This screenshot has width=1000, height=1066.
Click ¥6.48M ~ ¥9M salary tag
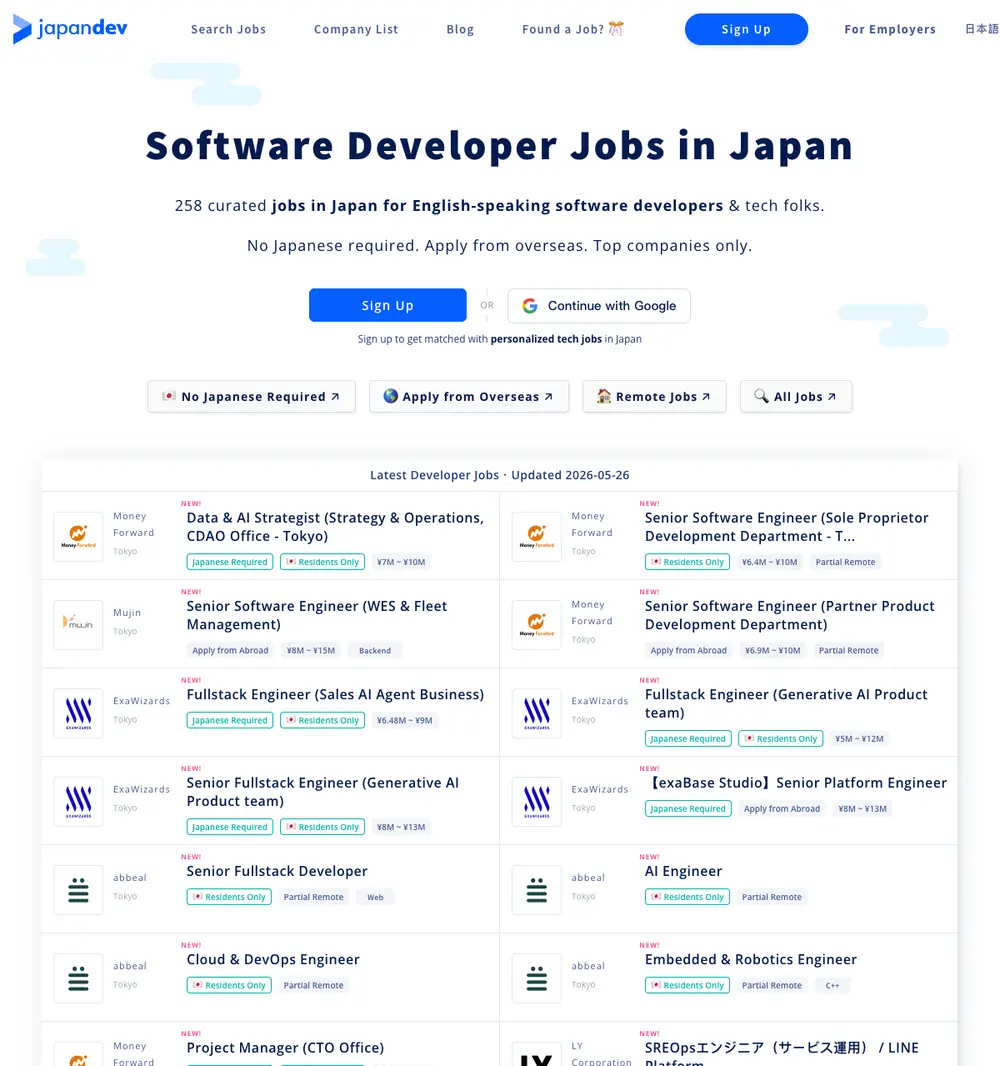(404, 720)
